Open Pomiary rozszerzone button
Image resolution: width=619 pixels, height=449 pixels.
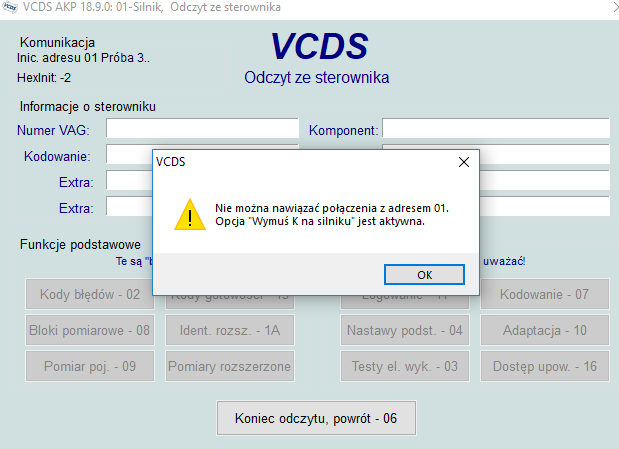pyautogui.click(x=230, y=366)
